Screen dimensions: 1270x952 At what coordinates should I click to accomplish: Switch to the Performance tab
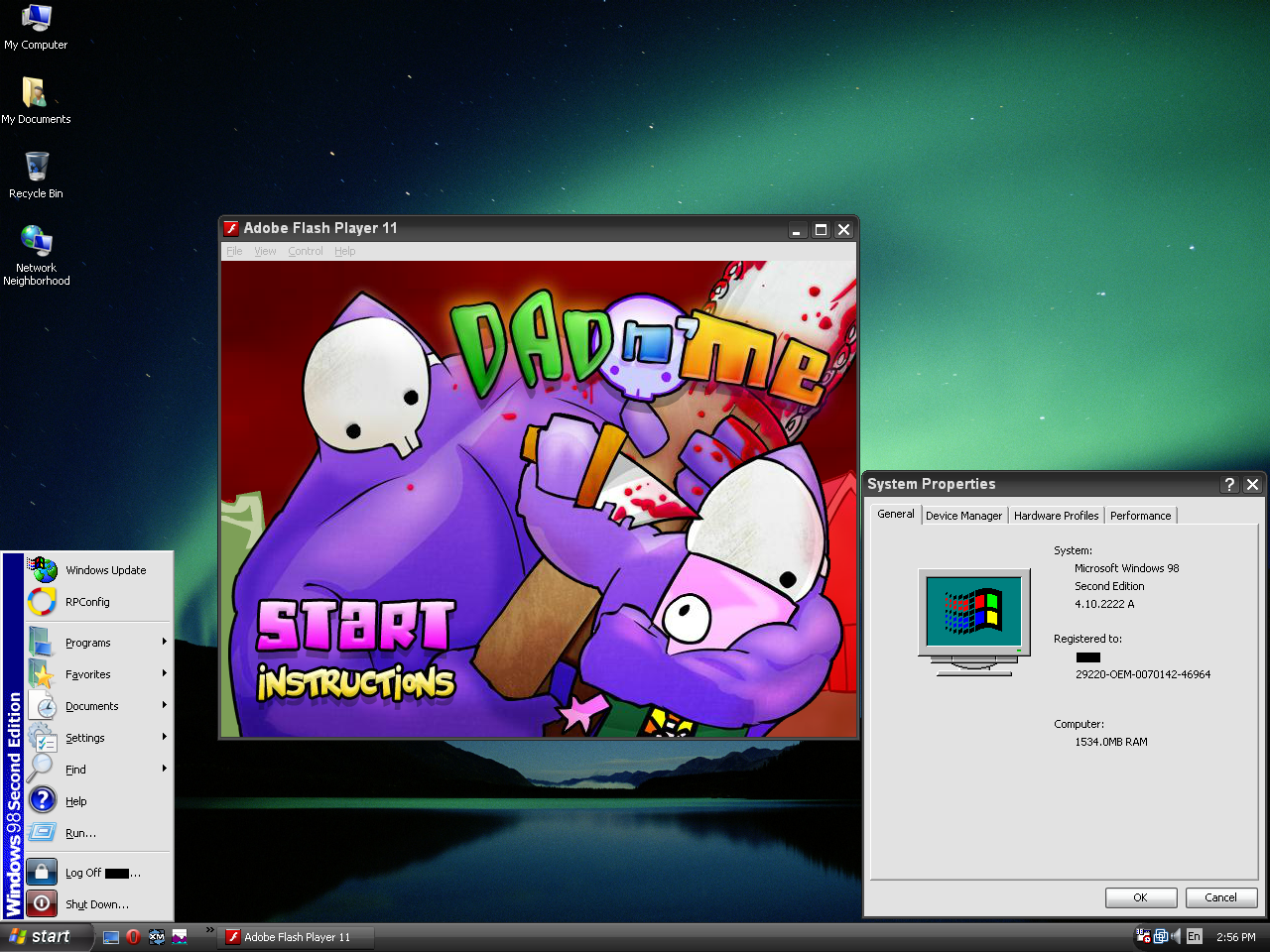[1140, 515]
